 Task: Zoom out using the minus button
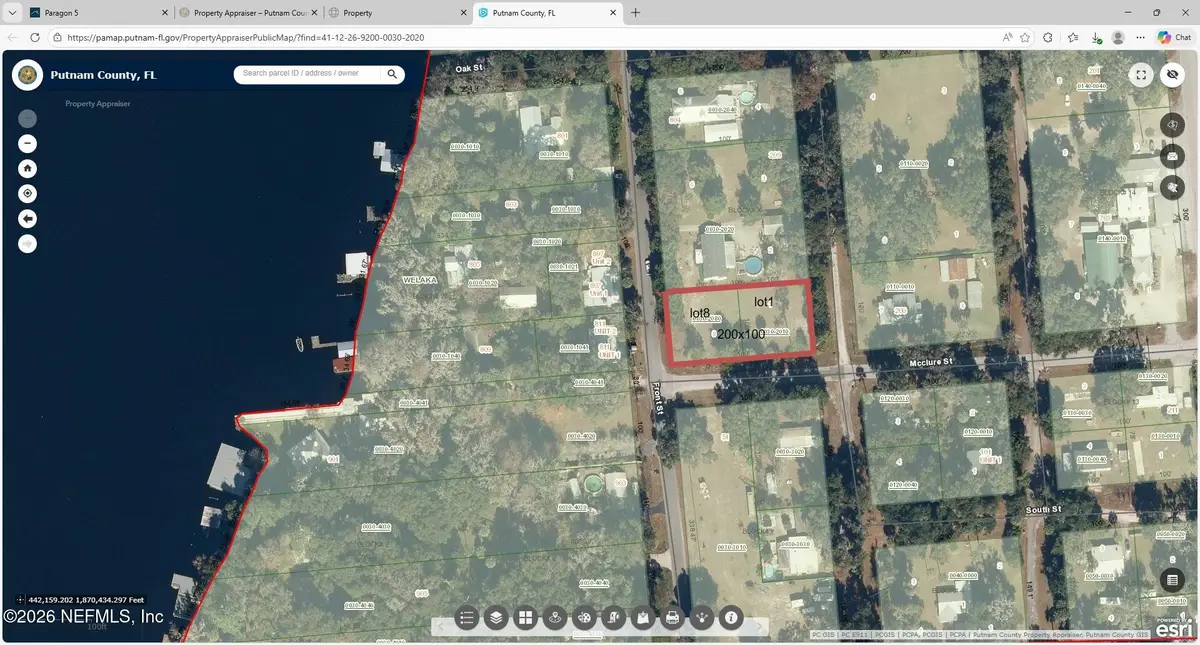pyautogui.click(x=27, y=143)
